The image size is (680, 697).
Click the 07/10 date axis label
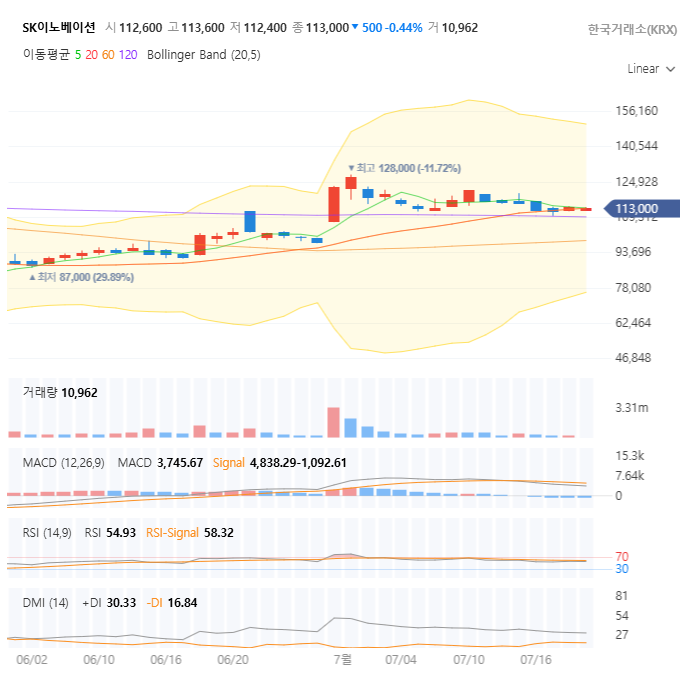click(469, 660)
